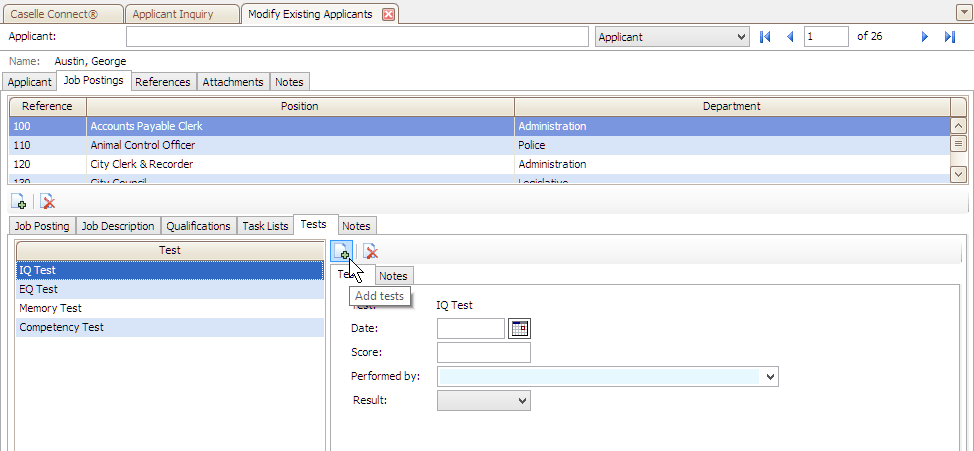Image resolution: width=974 pixels, height=451 pixels.
Task: Go to the first applicant record
Action: (766, 37)
